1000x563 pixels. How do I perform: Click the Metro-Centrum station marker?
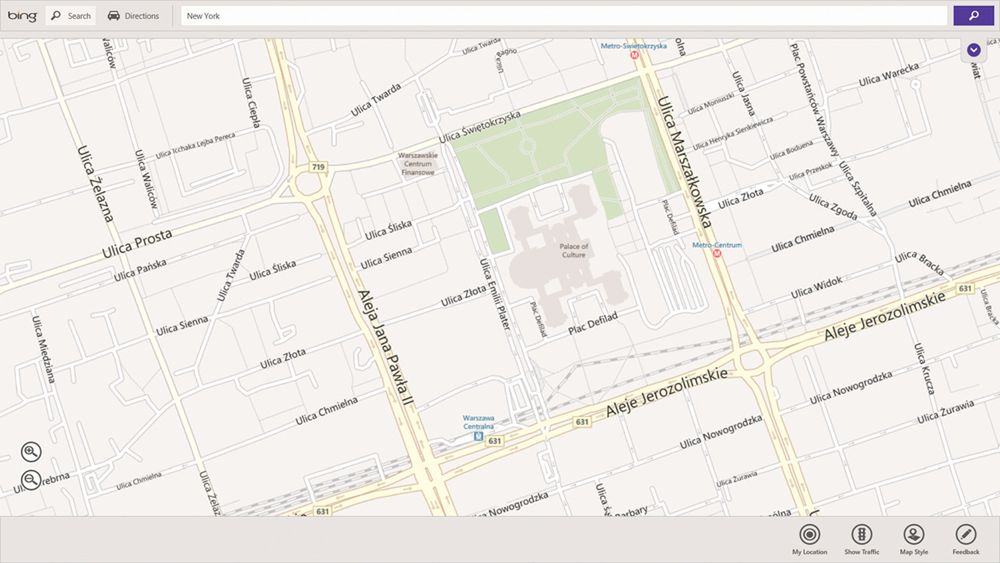(x=717, y=254)
